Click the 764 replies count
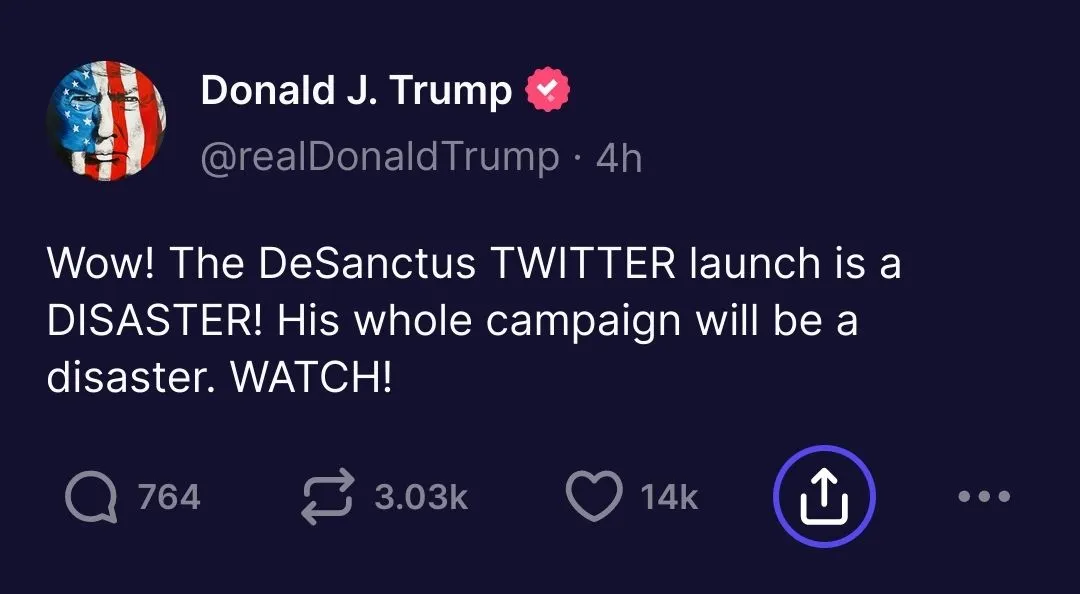This screenshot has width=1080, height=594. tap(169, 497)
